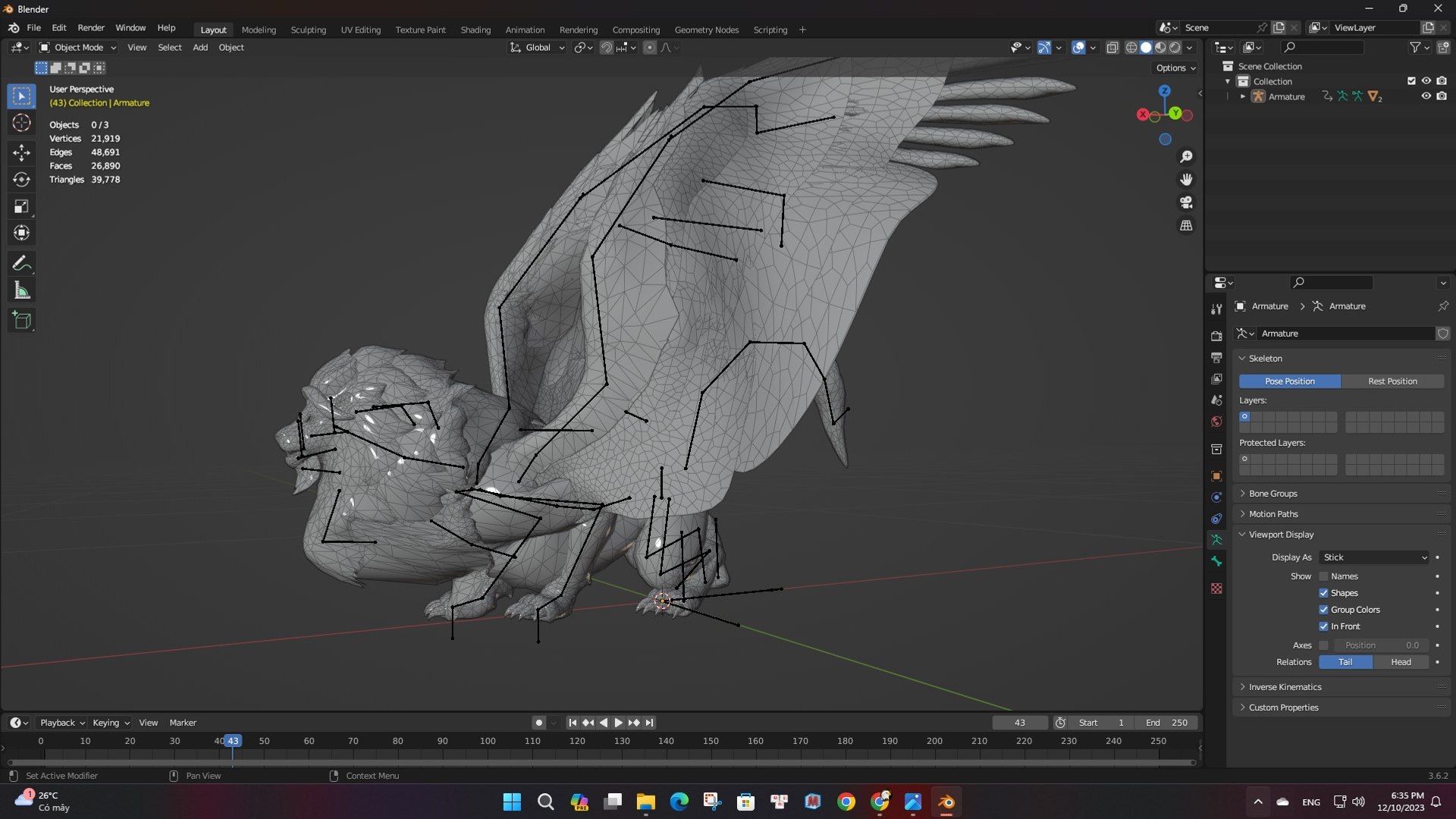
Task: Switch to Sculpting workspace tab
Action: [x=308, y=30]
